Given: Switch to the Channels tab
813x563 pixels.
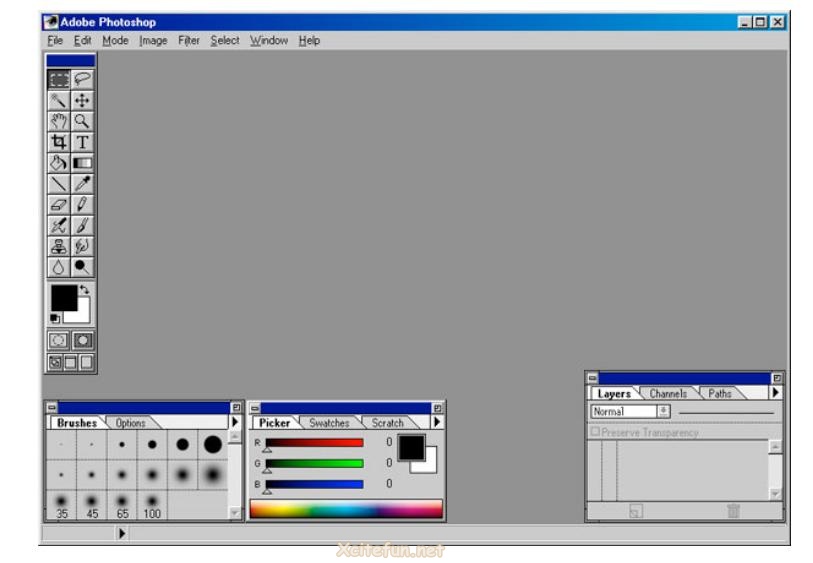Looking at the screenshot, I should click(668, 393).
